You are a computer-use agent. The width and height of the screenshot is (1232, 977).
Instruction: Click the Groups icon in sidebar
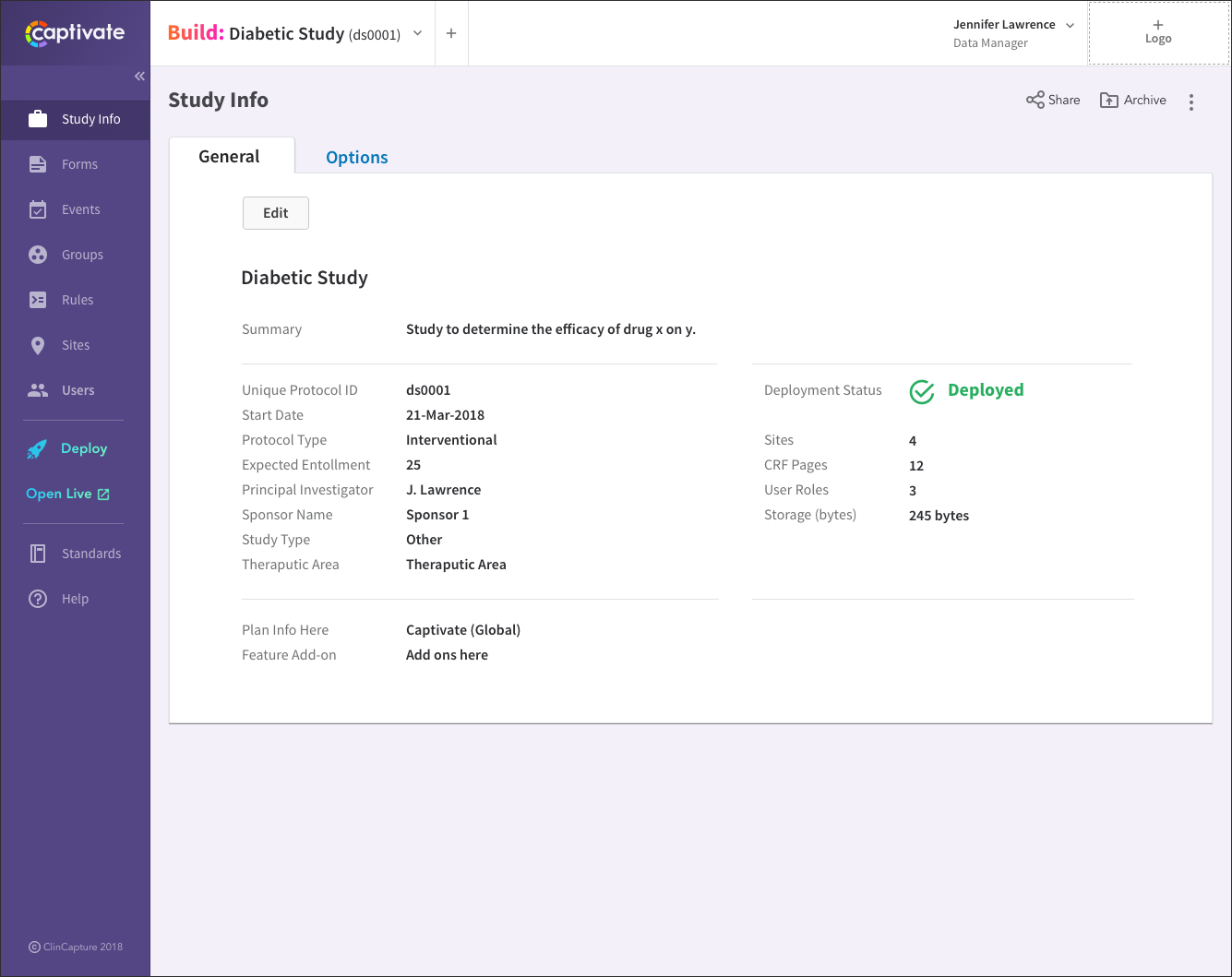[38, 255]
